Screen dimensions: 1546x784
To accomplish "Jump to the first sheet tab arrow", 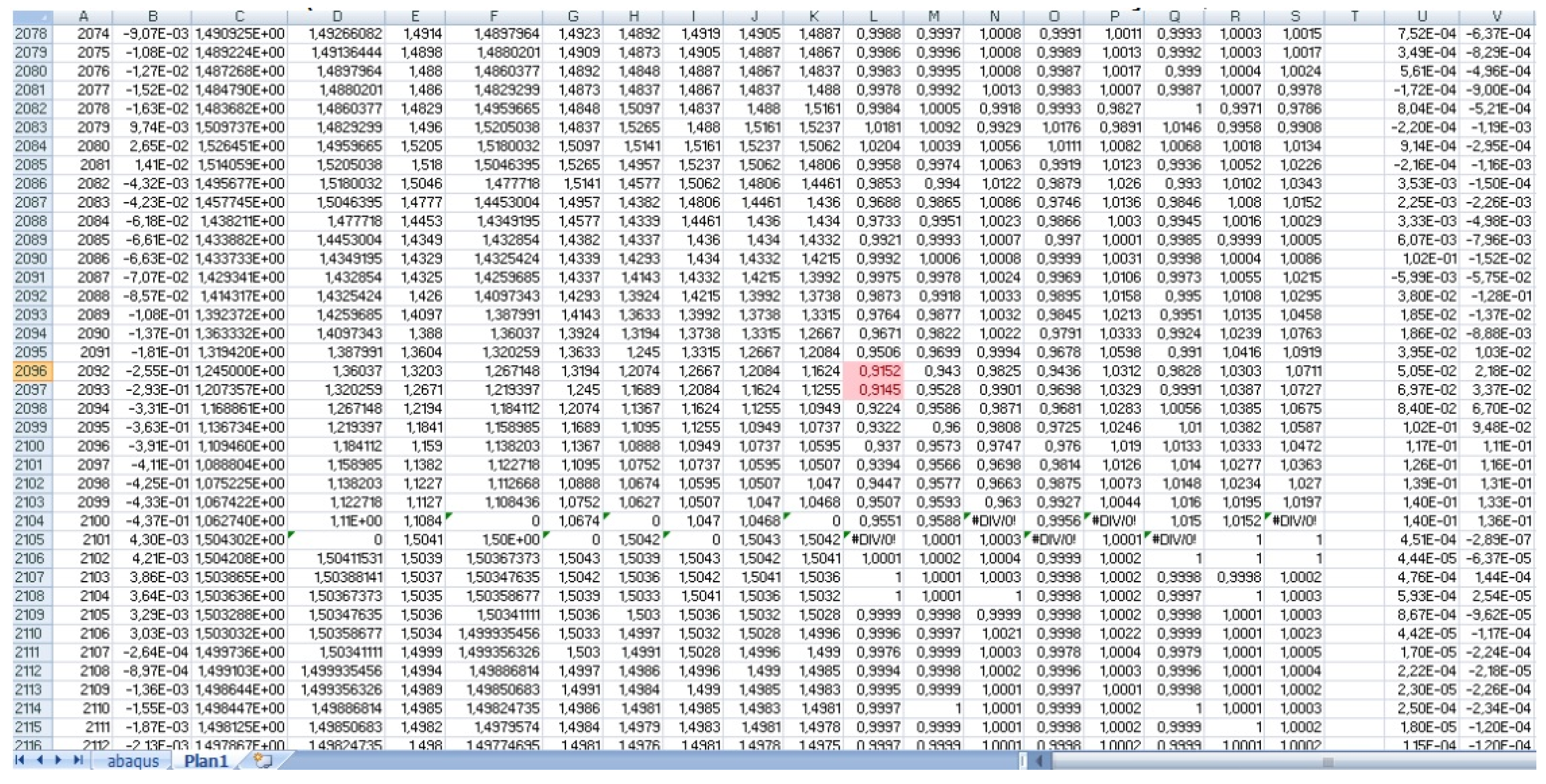I will coord(19,761).
